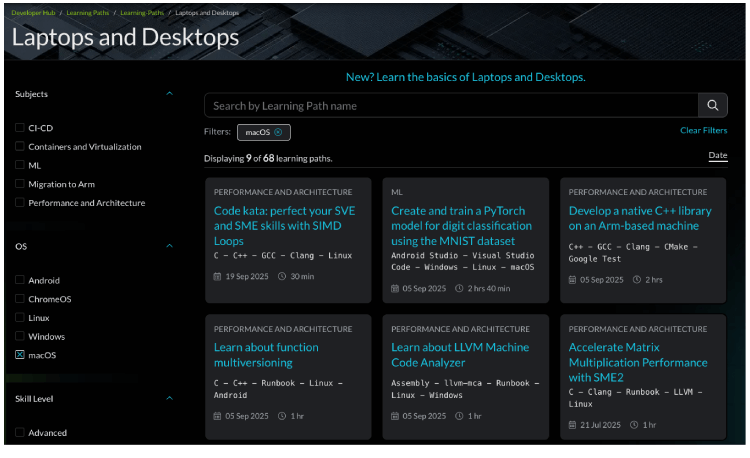Click clock icon on SME2 matrix multiplication card

click(x=635, y=425)
